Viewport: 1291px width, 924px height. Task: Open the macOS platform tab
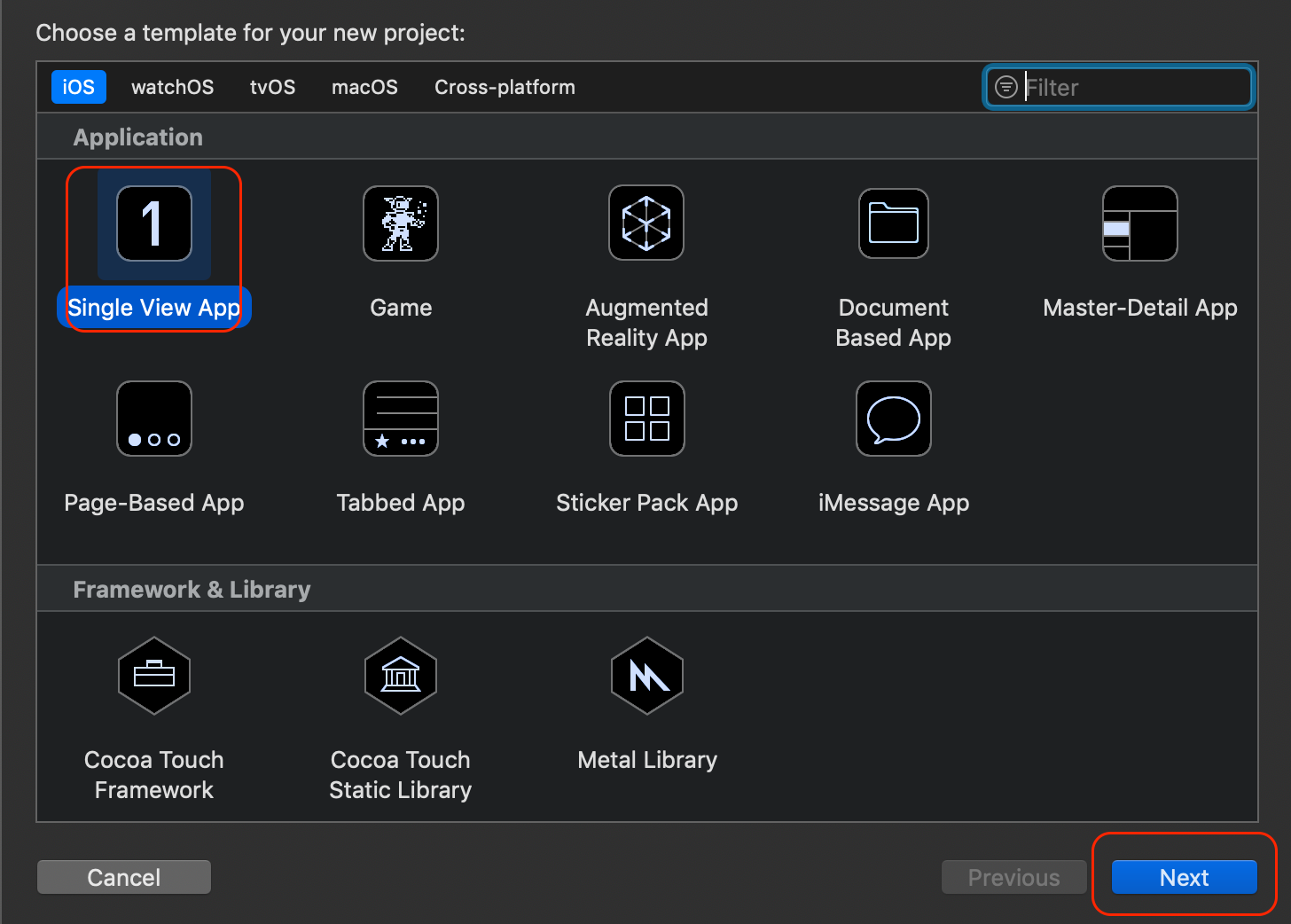(364, 87)
